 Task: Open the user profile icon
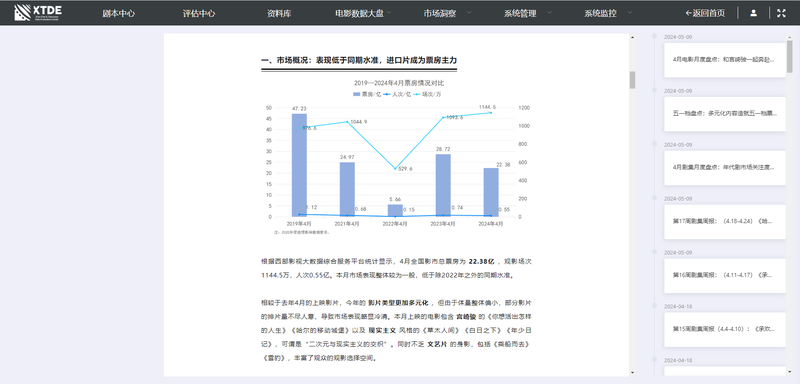click(x=753, y=13)
